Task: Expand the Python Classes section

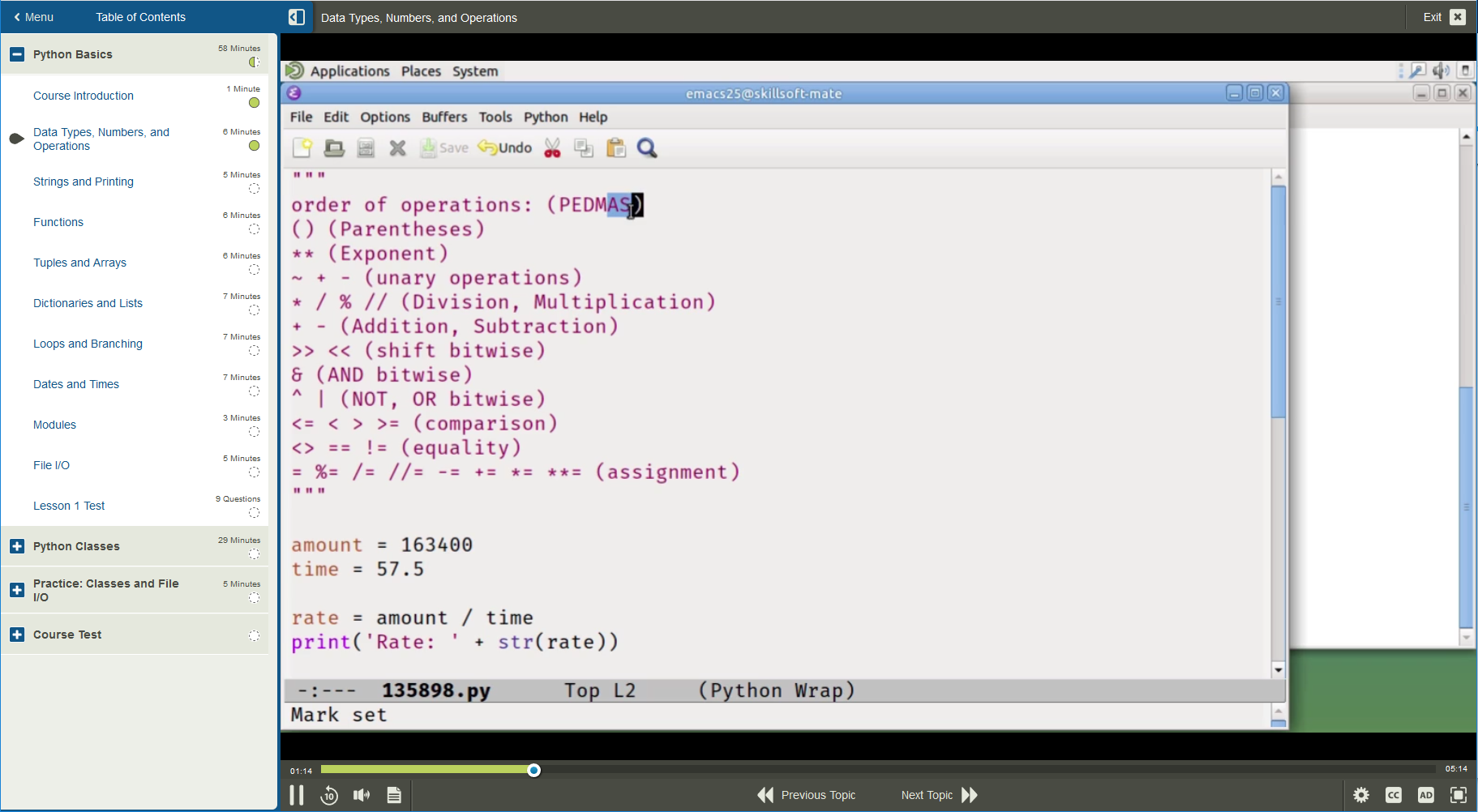Action: point(17,546)
